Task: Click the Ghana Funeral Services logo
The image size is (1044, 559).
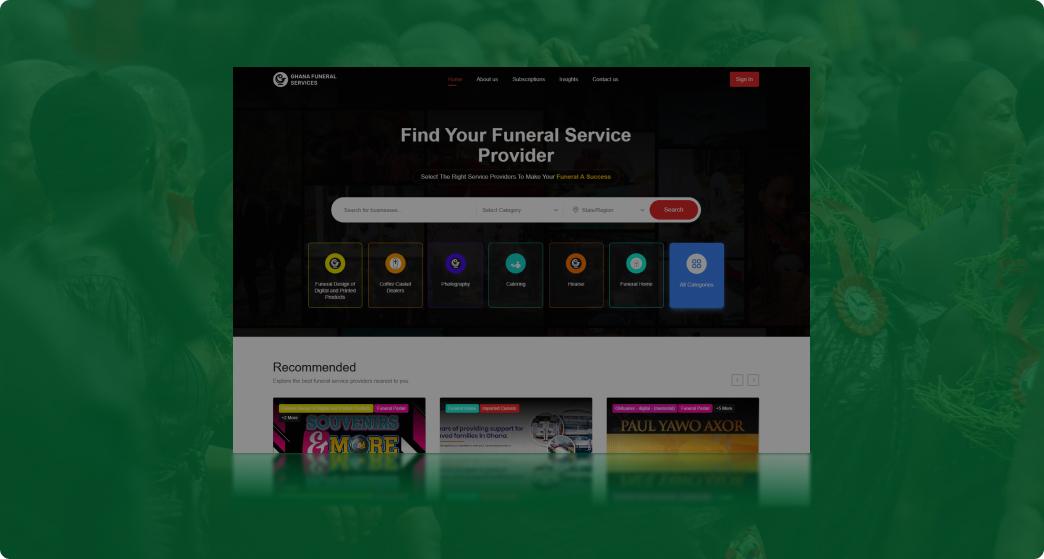Action: tap(281, 79)
